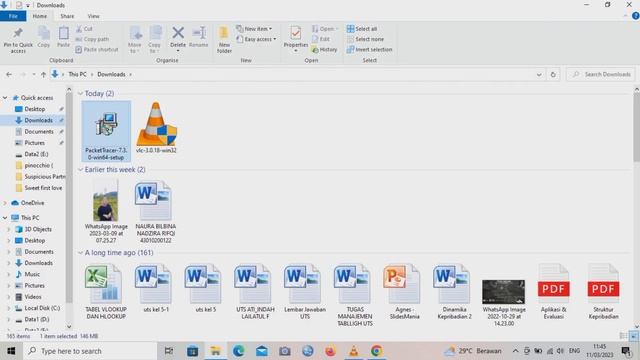Open Music under This PC
The image size is (640, 360).
click(x=32, y=274)
